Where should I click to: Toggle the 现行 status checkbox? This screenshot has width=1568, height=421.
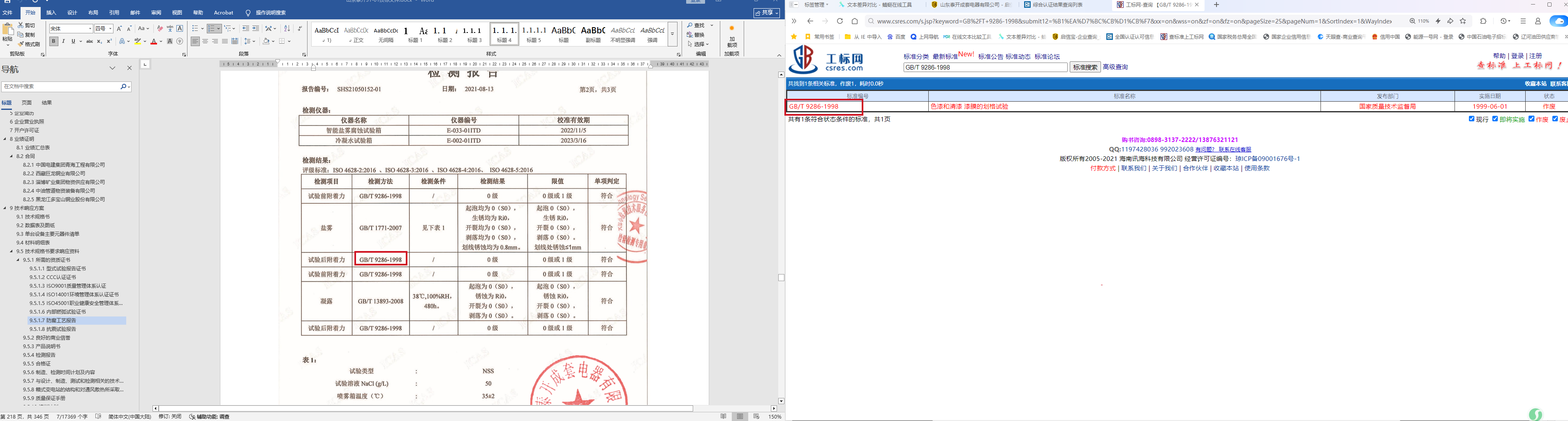tap(1471, 119)
